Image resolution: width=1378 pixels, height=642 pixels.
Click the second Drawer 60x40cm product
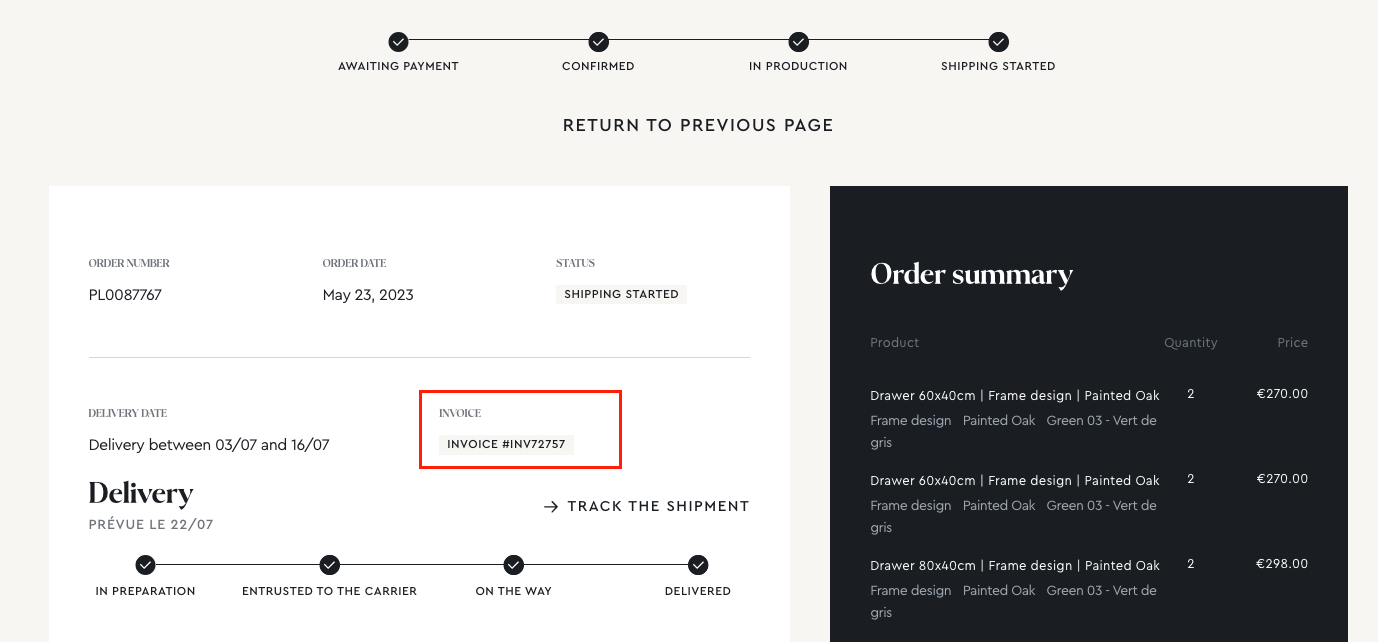[1014, 480]
